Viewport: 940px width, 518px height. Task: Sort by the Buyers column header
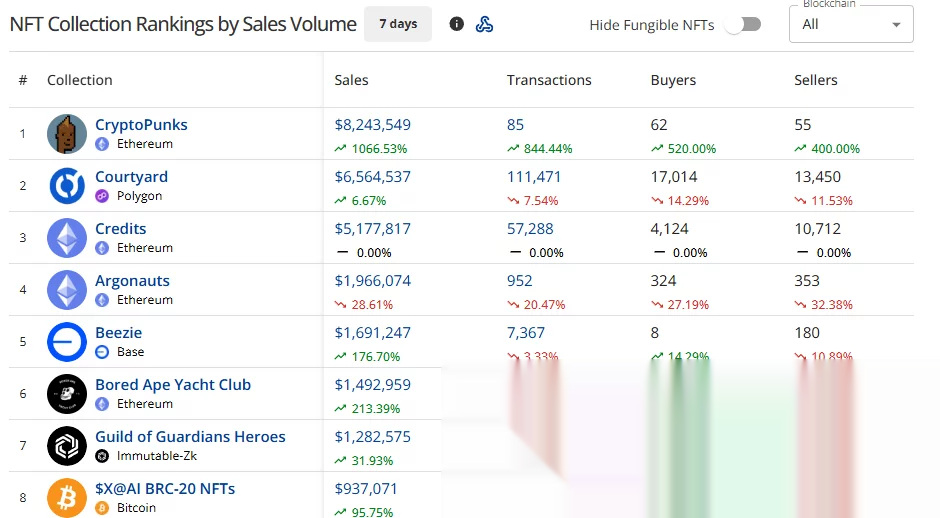pos(673,80)
